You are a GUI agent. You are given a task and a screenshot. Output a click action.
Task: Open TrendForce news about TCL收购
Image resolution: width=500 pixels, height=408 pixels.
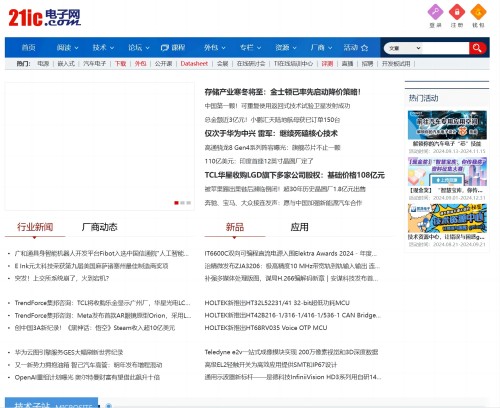[x=103, y=303]
